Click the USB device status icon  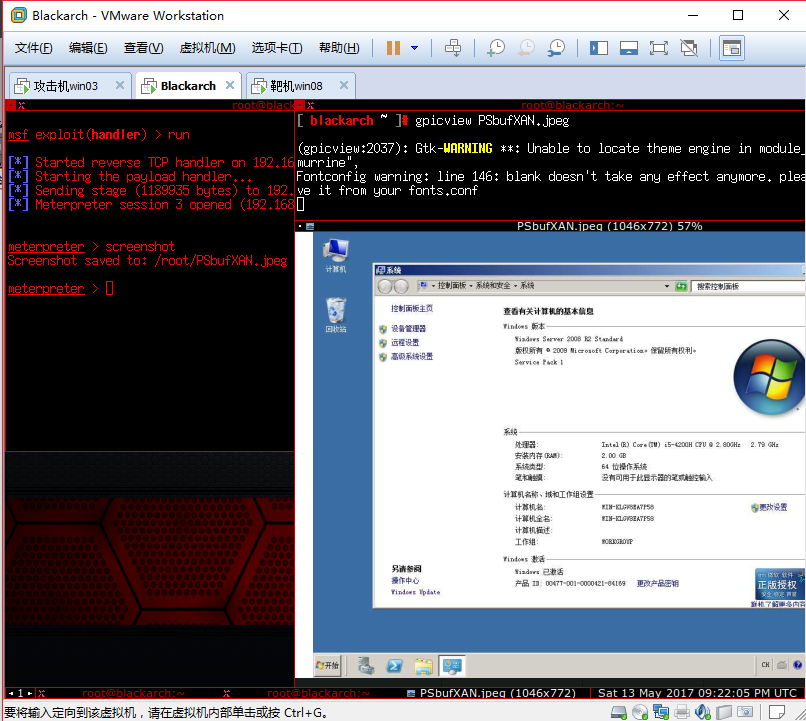pos(723,712)
